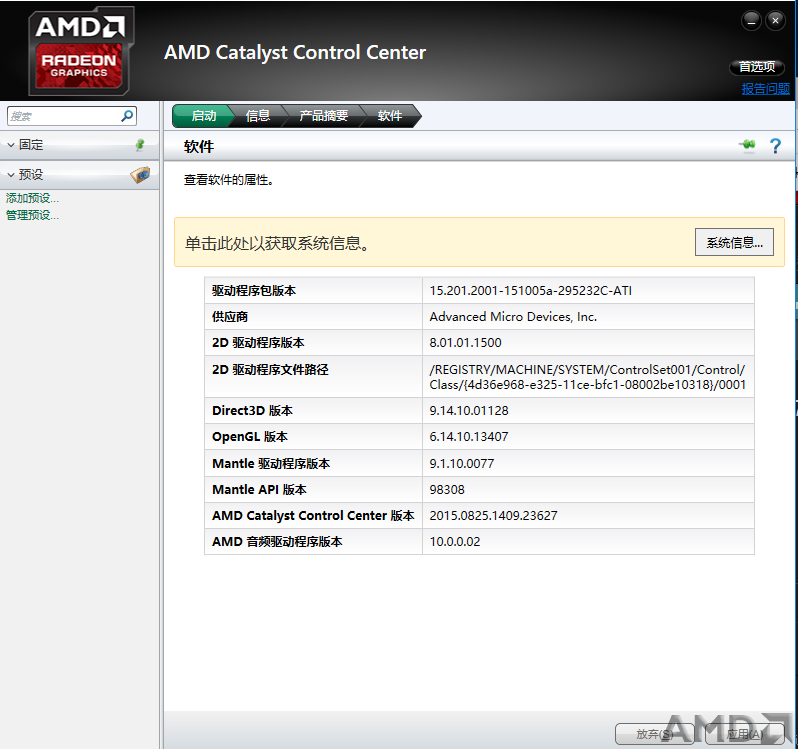The width and height of the screenshot is (798, 749).
Task: Click the AMD Radeon Graphics logo
Action: coord(80,51)
